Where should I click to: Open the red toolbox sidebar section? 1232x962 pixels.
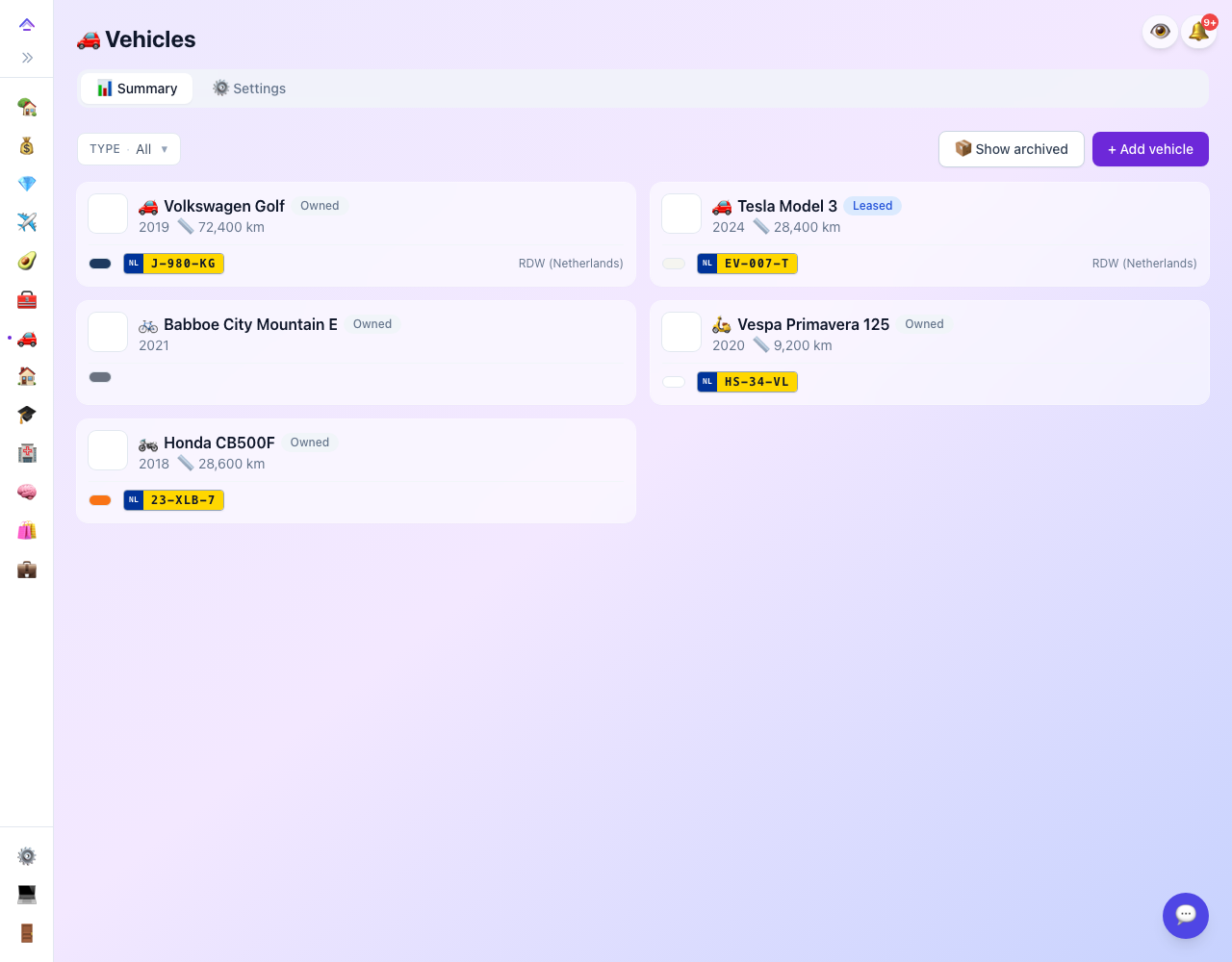(x=27, y=299)
